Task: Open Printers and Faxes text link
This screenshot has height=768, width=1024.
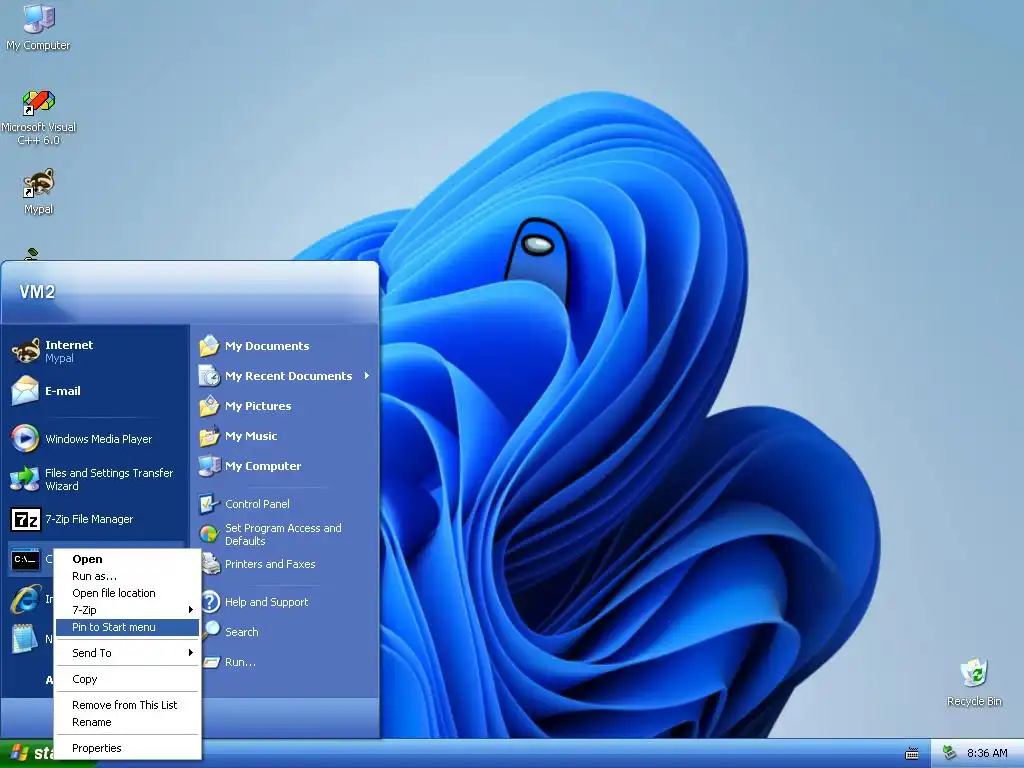Action: click(270, 564)
